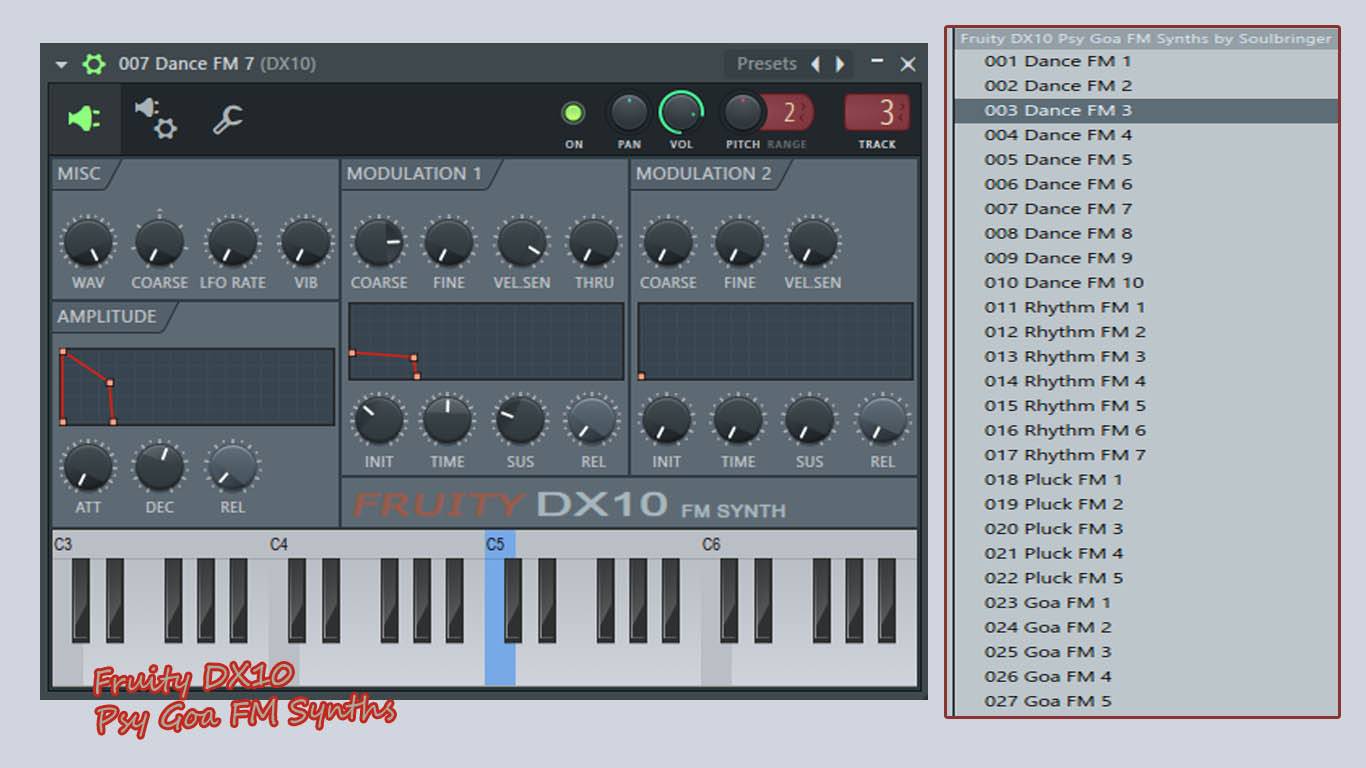Click Modulation 2 INIT knob
1366x768 pixels.
click(666, 421)
